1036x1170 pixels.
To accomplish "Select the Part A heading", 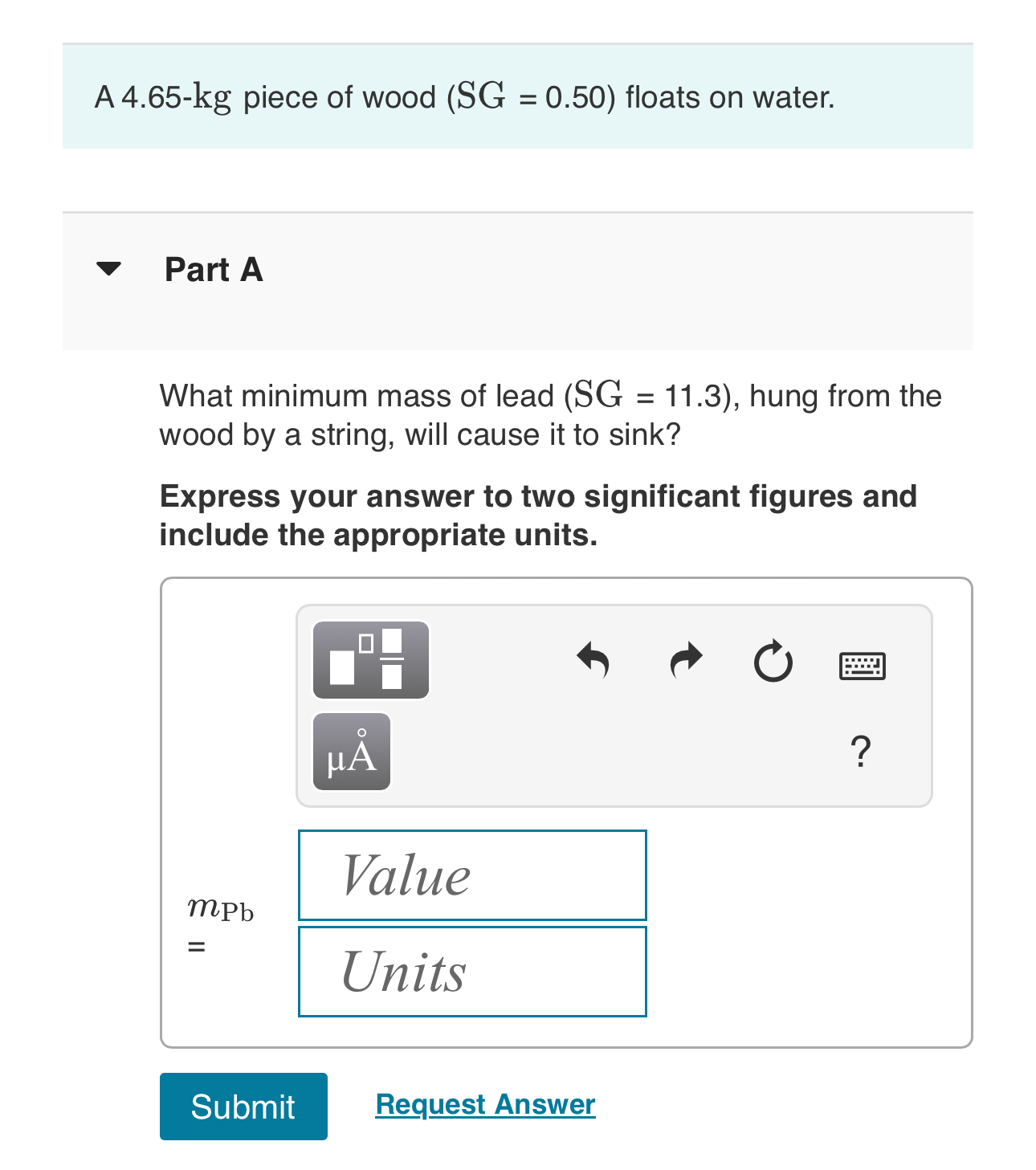I will point(213,269).
